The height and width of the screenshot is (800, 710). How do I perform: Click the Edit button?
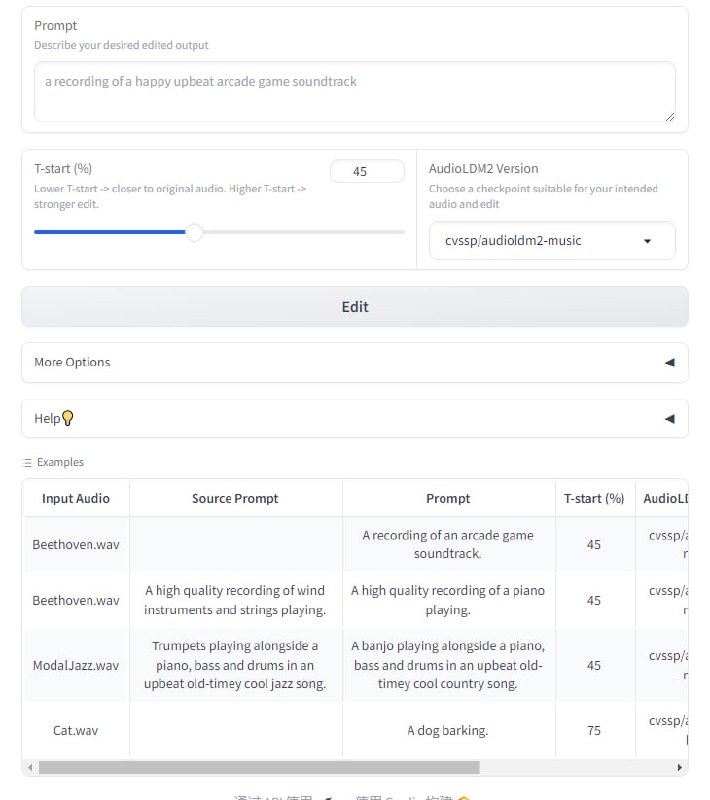tap(355, 307)
